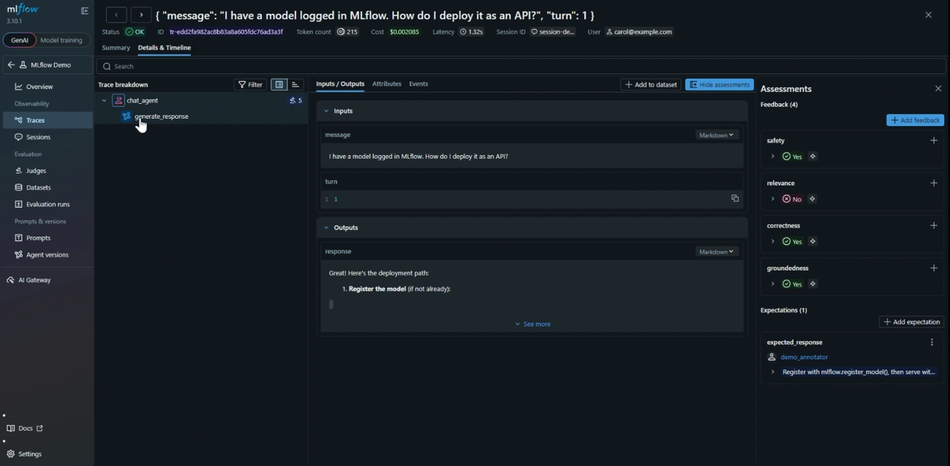Close the trace detail view X
Image resolution: width=950 pixels, height=466 pixels.
coord(928,15)
